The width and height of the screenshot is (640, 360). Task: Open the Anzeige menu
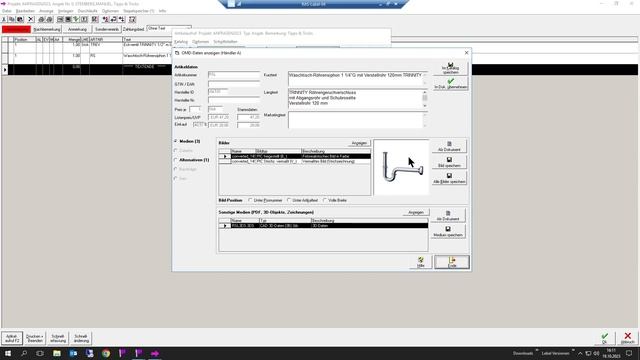(x=46, y=11)
